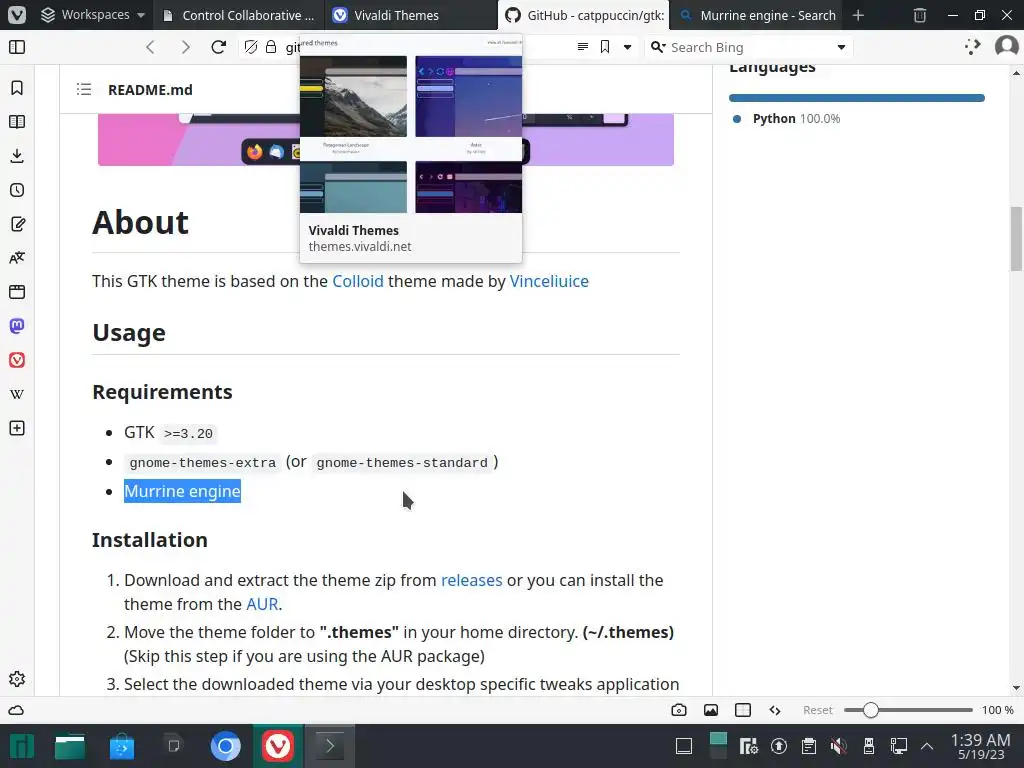The height and width of the screenshot is (768, 1024).
Task: Toggle the side panel visibility button
Action: (x=17, y=47)
